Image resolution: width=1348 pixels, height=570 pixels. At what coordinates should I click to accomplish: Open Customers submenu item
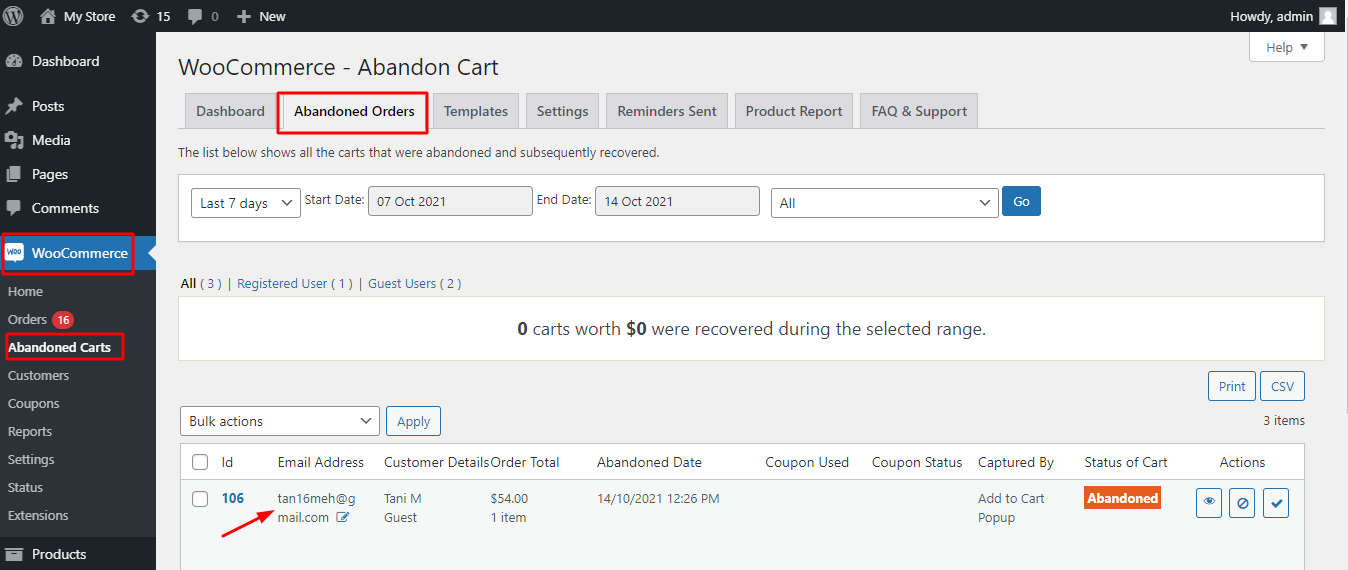(38, 375)
